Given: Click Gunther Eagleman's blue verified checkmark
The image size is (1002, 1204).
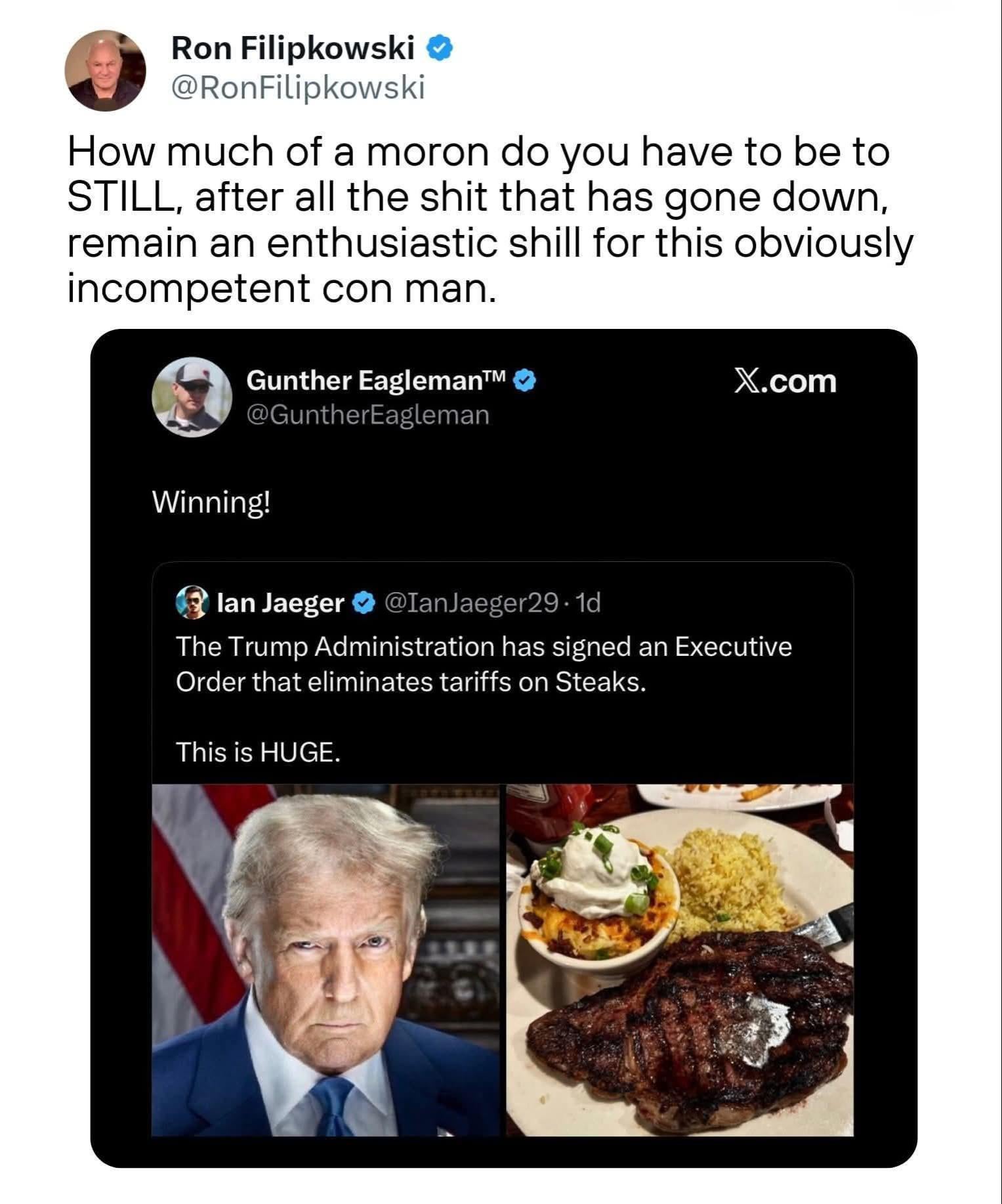Looking at the screenshot, I should (x=524, y=381).
